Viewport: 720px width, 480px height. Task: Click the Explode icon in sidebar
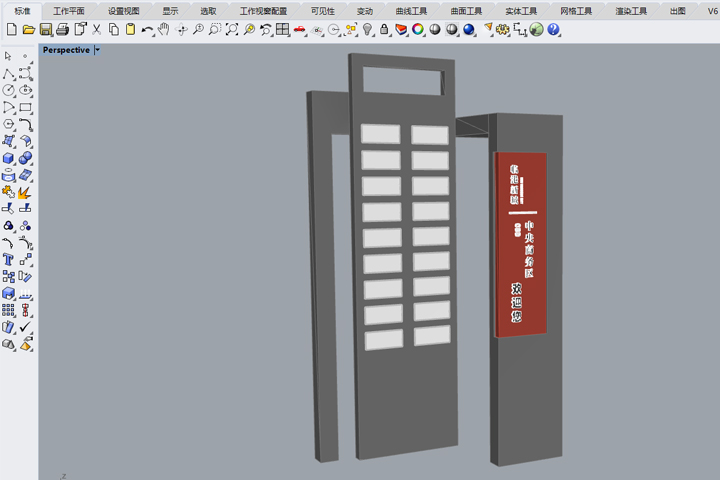pos(25,192)
